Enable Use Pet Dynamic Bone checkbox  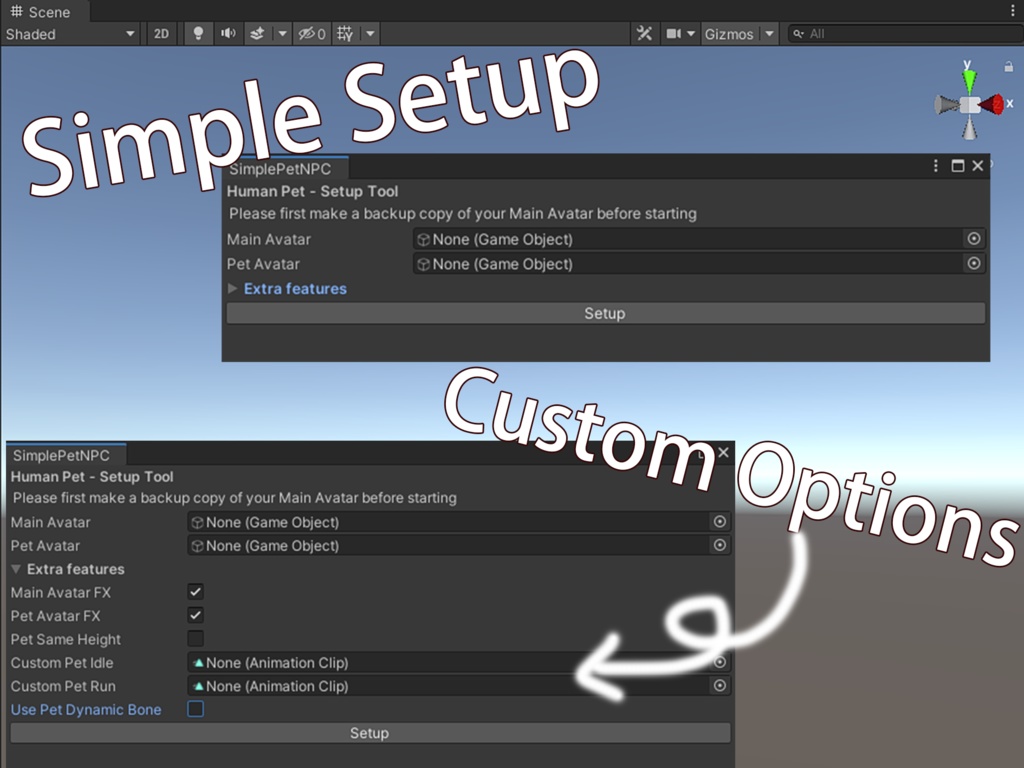tap(195, 709)
